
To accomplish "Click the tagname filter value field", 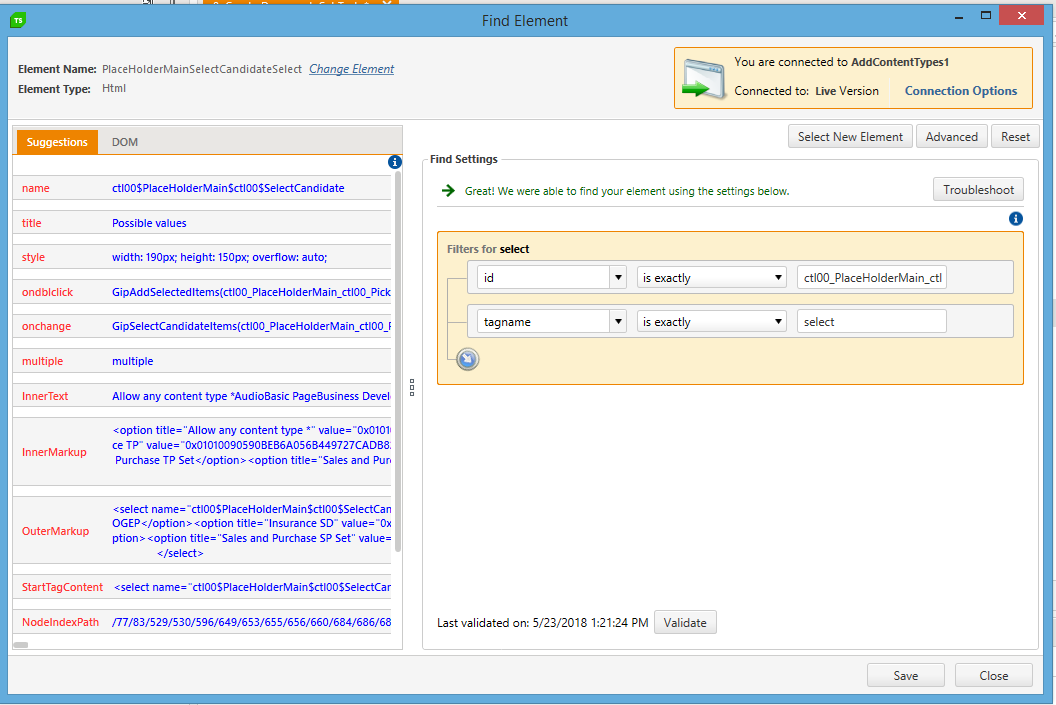I will (871, 322).
